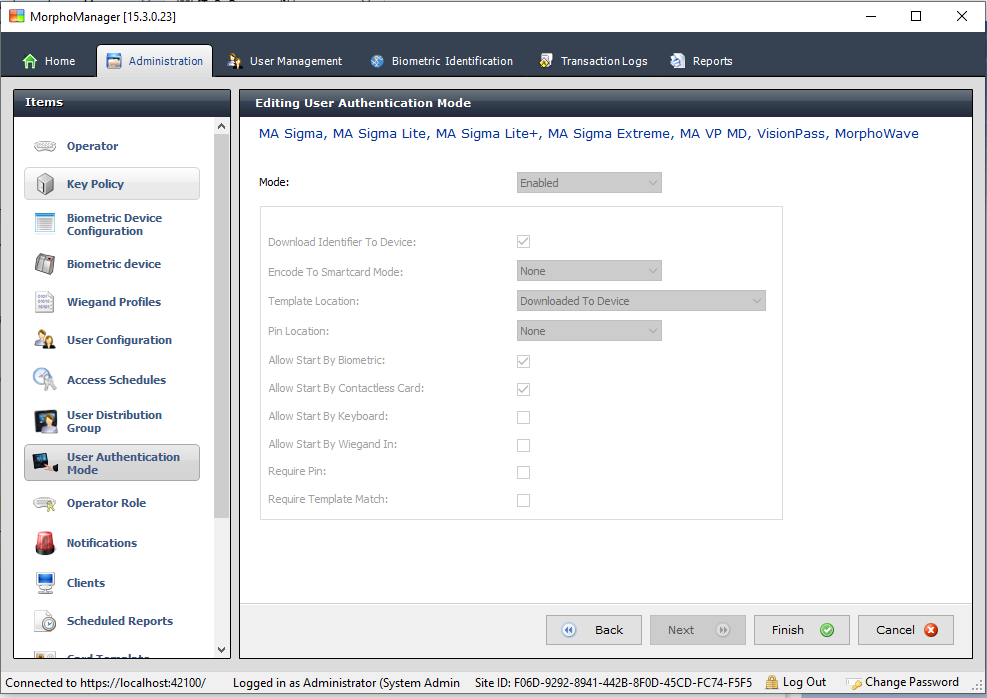Toggle the Download Identifier To Device checkbox
Screen dimensions: 987x698
[523, 241]
